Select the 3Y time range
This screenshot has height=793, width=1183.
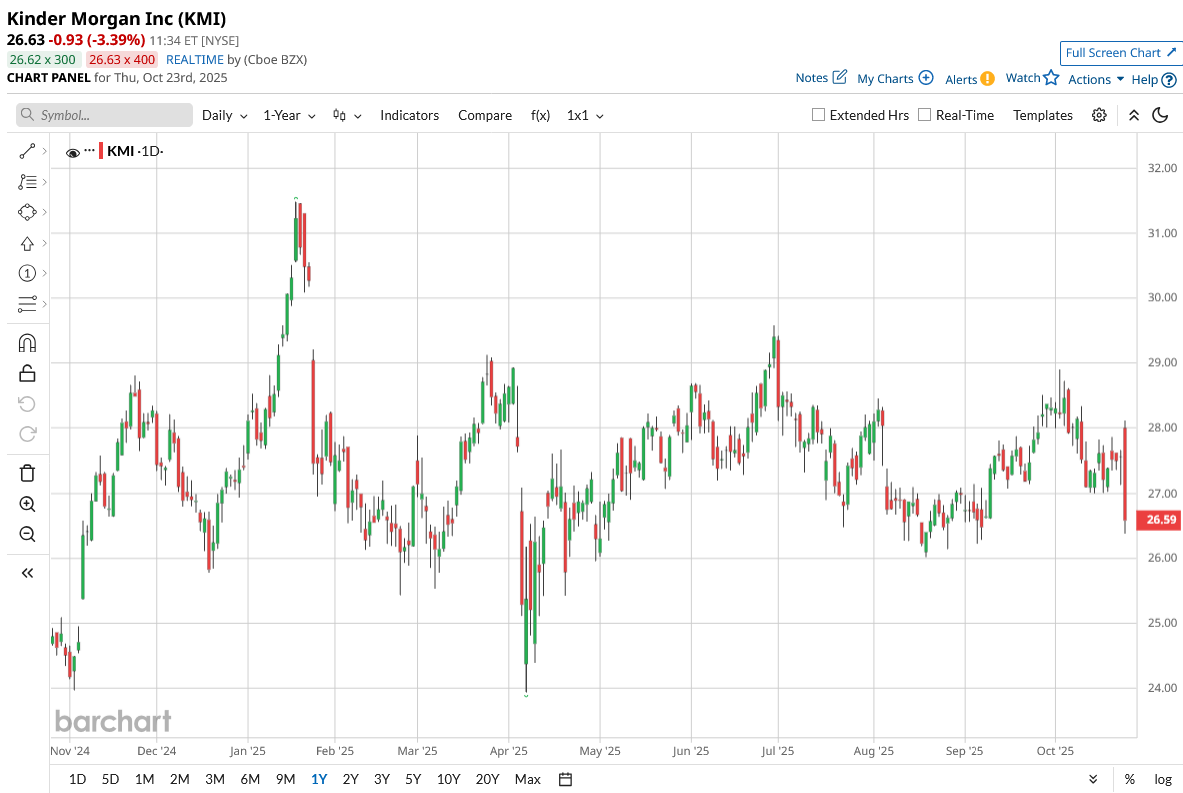point(382,779)
